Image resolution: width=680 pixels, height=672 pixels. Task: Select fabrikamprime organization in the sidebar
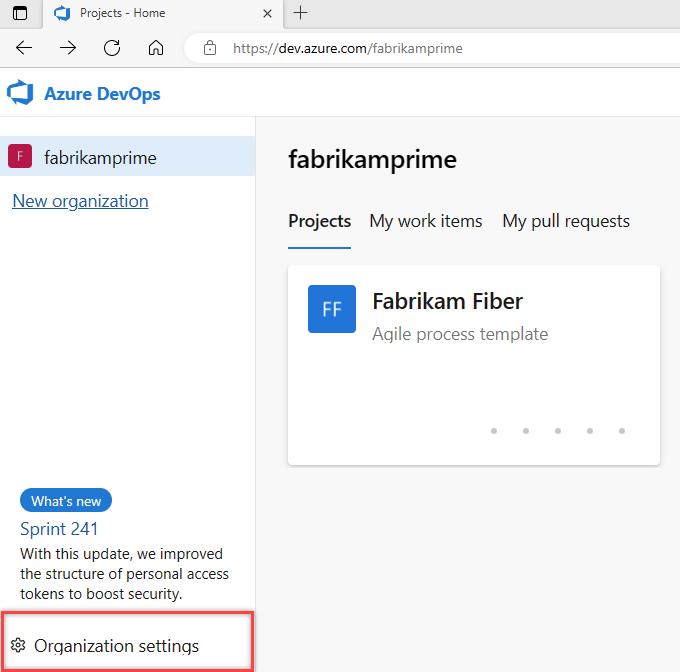tap(128, 156)
